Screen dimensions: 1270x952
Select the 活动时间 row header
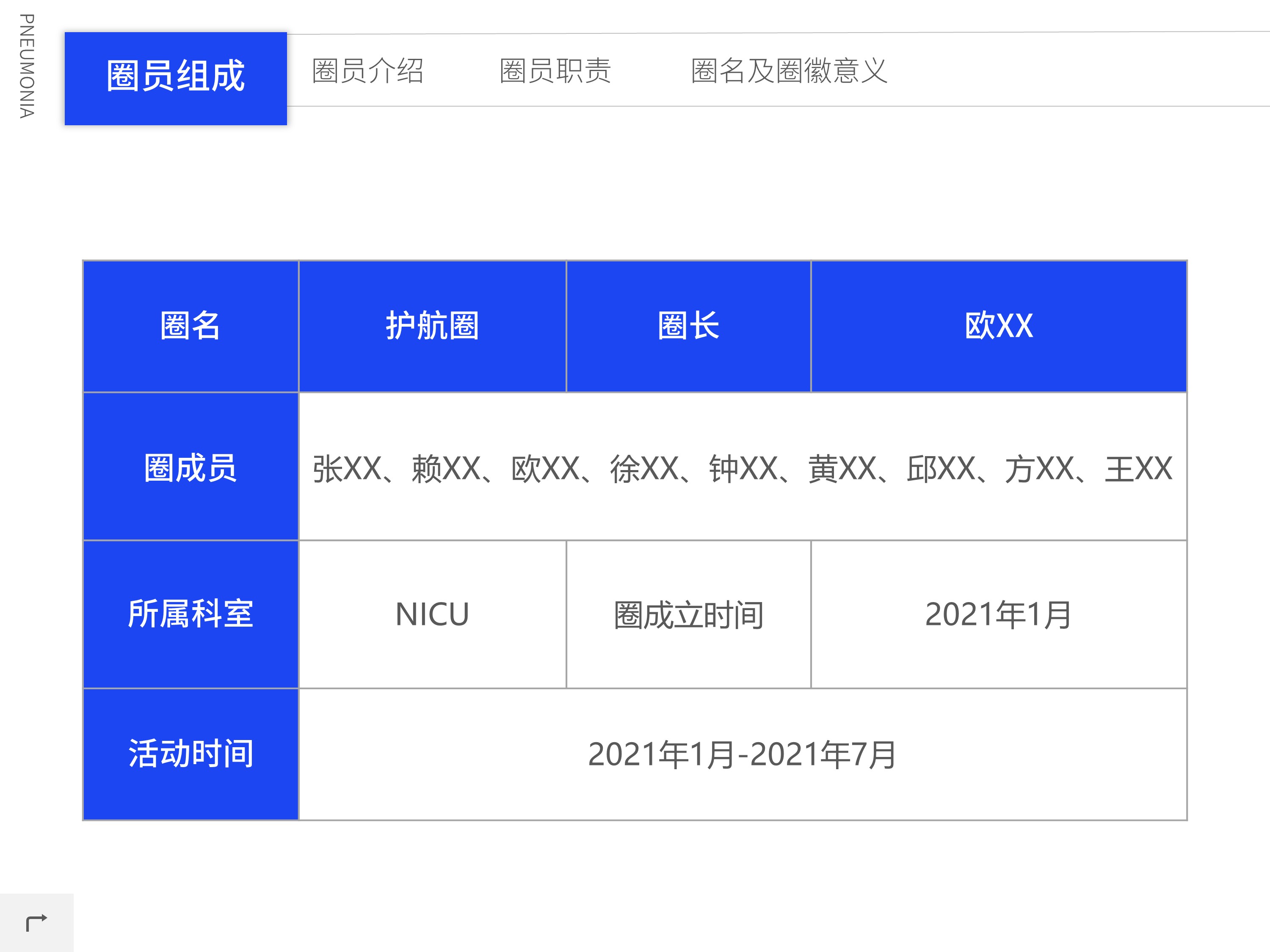tap(190, 754)
